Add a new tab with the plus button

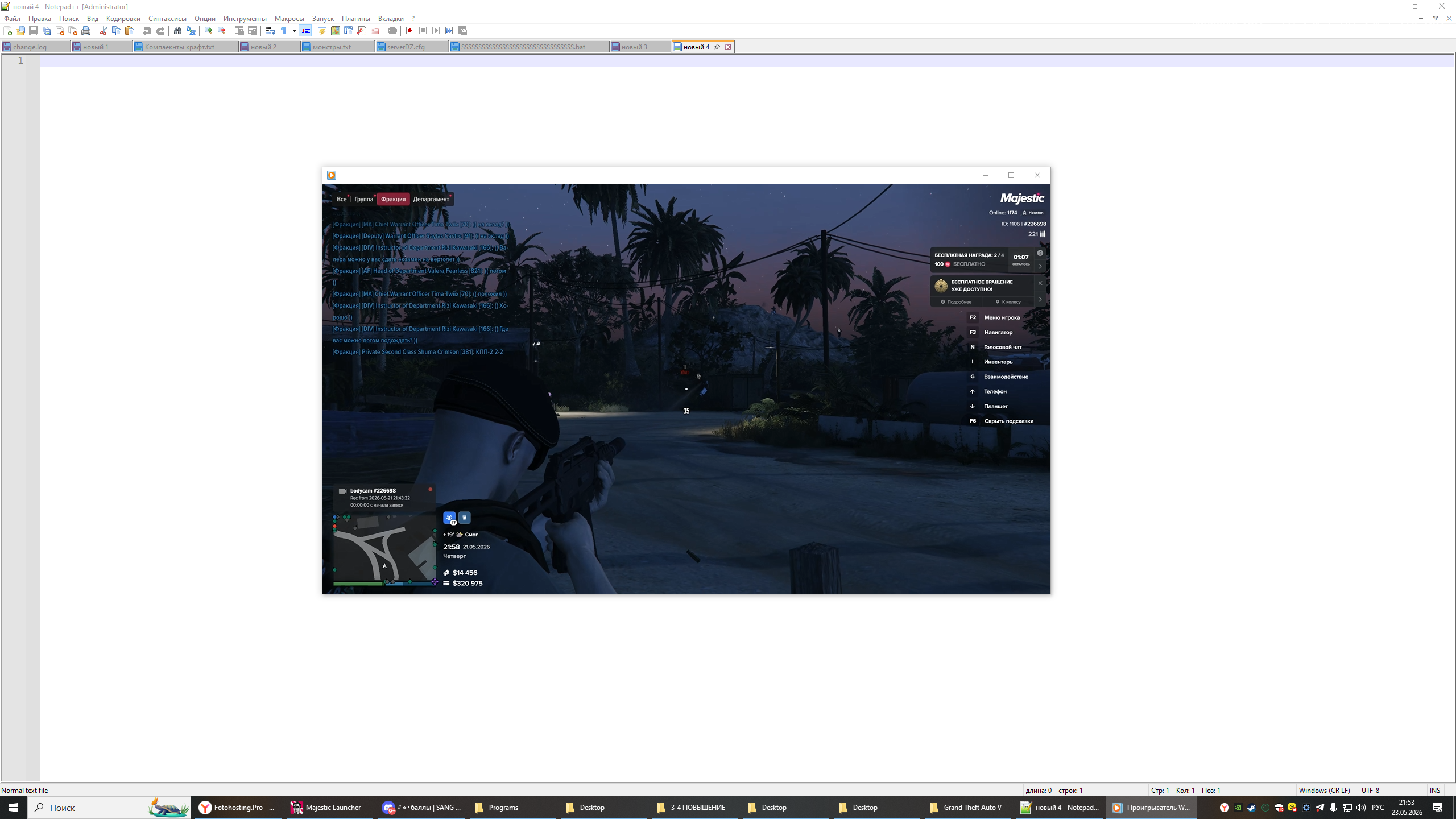pos(1421,19)
